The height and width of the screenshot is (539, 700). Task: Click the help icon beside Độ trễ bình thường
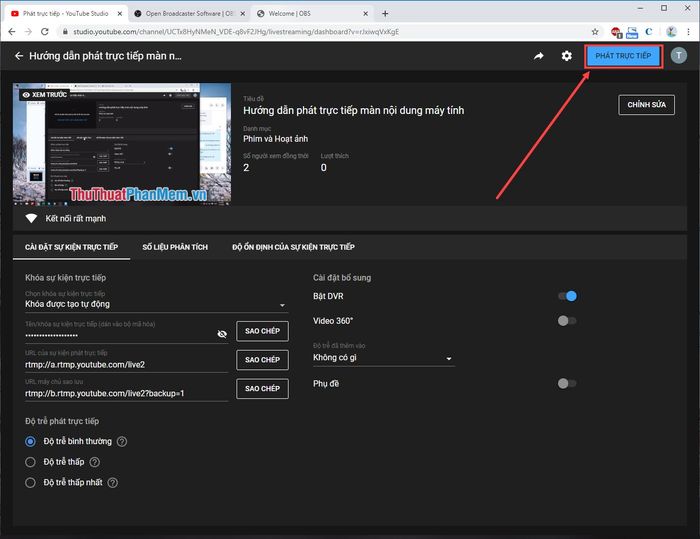(122, 441)
